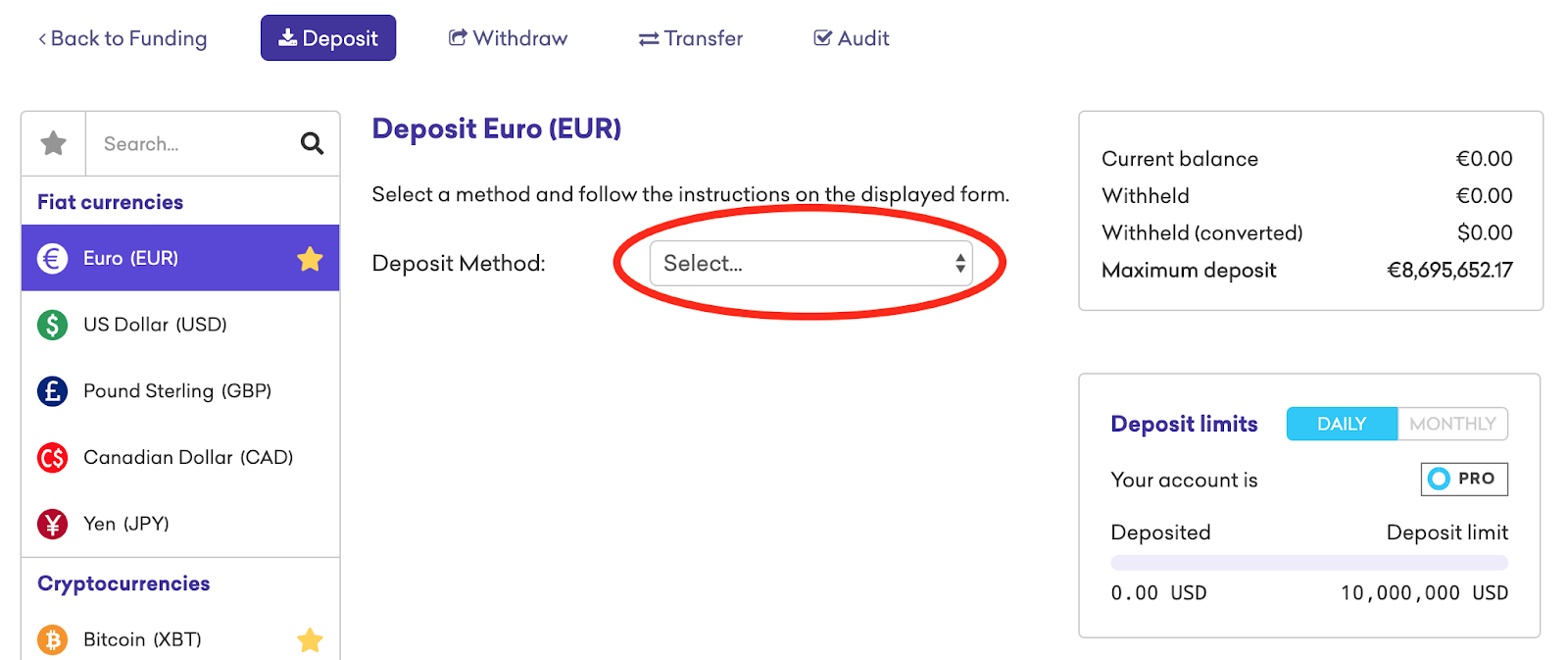This screenshot has width=1568, height=660.
Task: Select Daily deposit limits view
Action: pos(1342,424)
